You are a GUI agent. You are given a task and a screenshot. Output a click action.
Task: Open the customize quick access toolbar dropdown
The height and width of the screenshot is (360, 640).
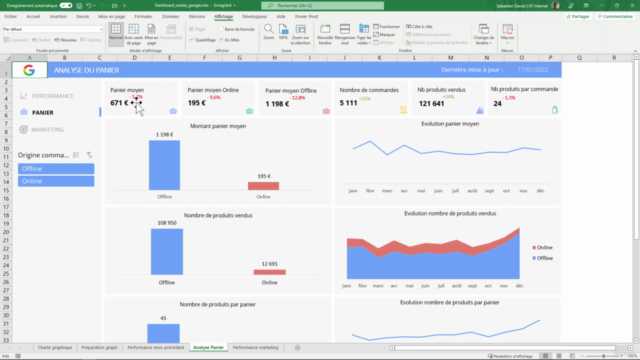coord(124,6)
